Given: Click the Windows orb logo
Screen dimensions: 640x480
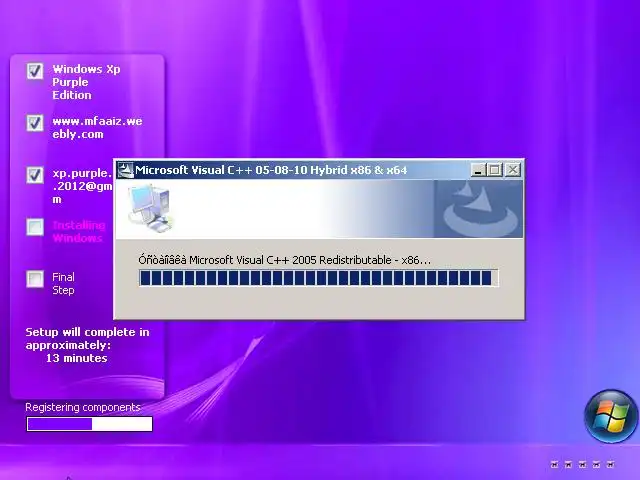Looking at the screenshot, I should tap(611, 416).
